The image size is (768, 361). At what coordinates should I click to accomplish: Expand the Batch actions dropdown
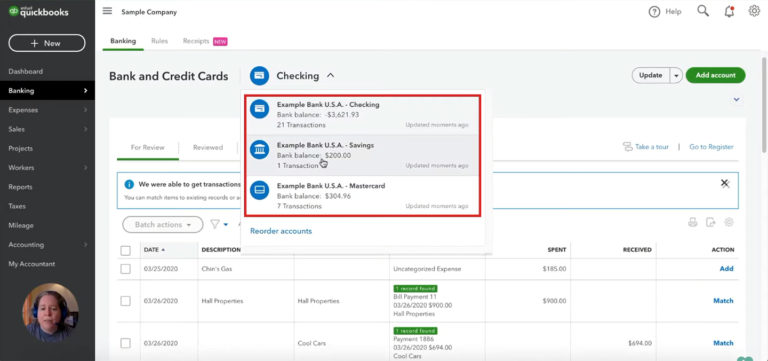[x=163, y=224]
